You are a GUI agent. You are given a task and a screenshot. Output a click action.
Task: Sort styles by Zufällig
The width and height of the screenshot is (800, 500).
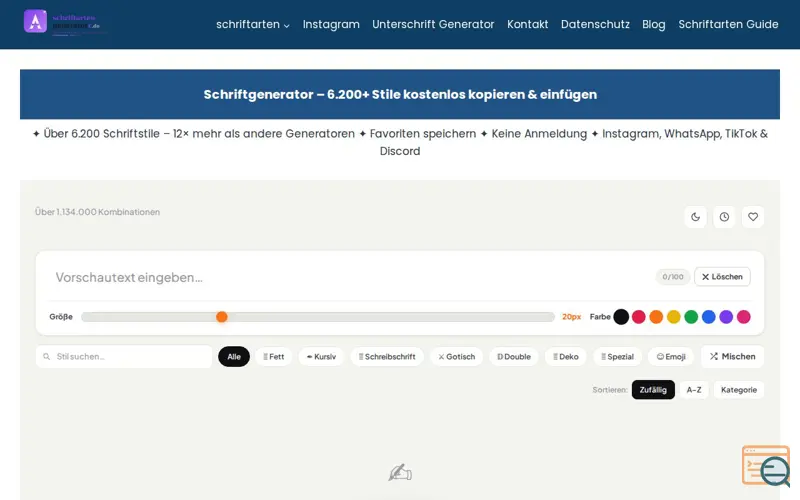click(x=653, y=390)
